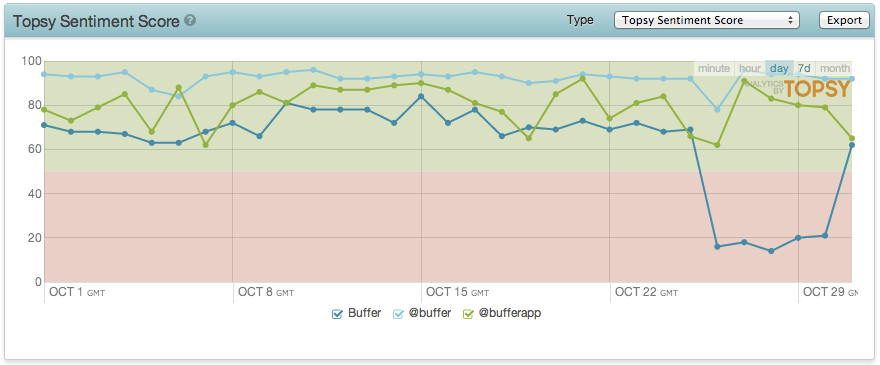The height and width of the screenshot is (365, 880).
Task: Click the Export button
Action: click(844, 20)
